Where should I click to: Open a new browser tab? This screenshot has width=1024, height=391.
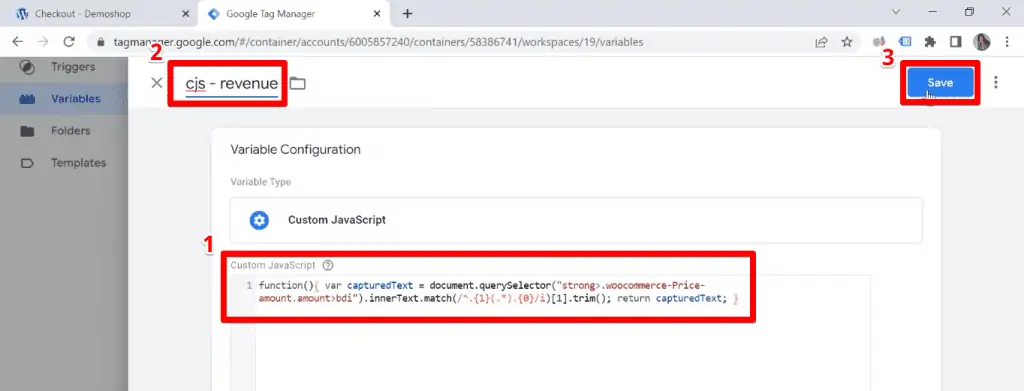click(x=408, y=13)
